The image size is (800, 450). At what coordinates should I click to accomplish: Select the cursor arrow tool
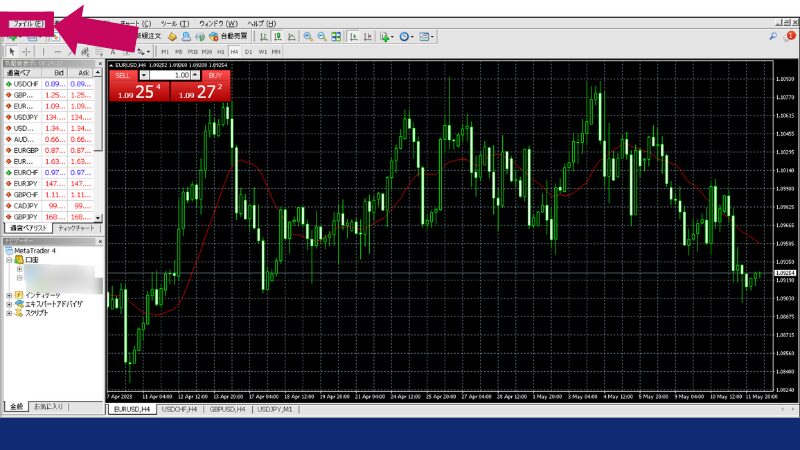(11, 51)
